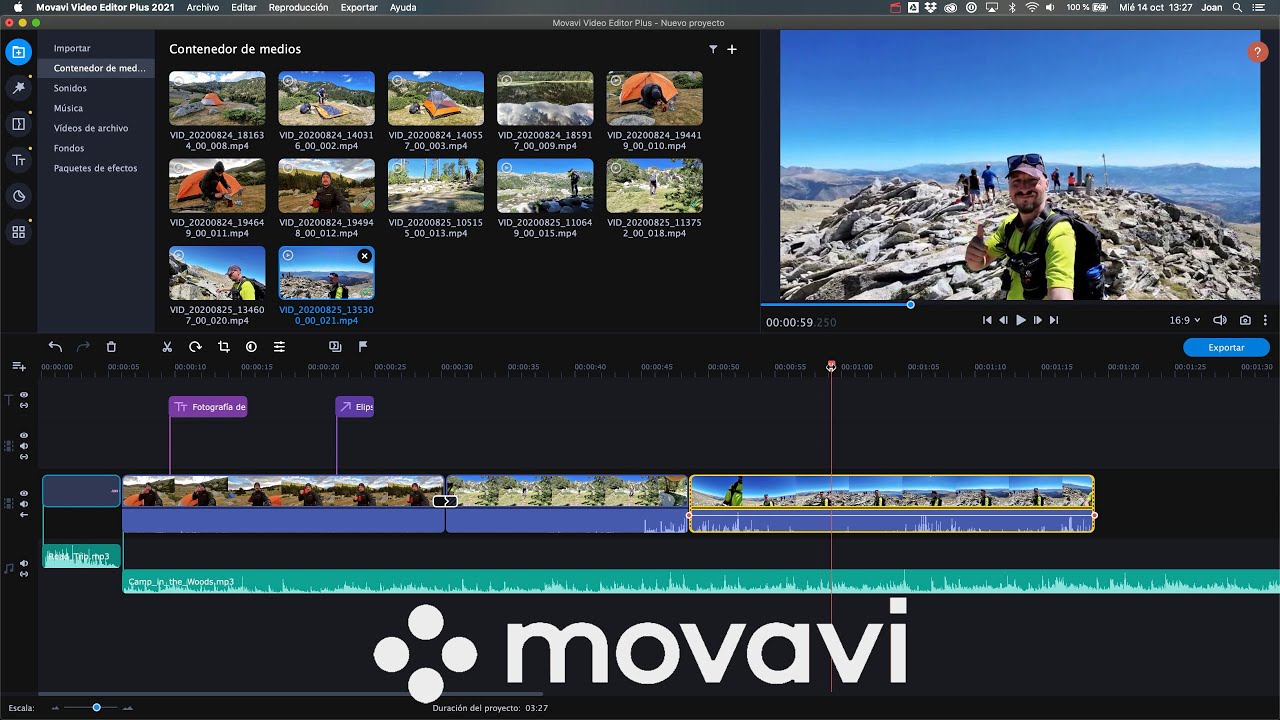Play the preview video
Image resolution: width=1280 pixels, height=720 pixels.
(x=1020, y=320)
